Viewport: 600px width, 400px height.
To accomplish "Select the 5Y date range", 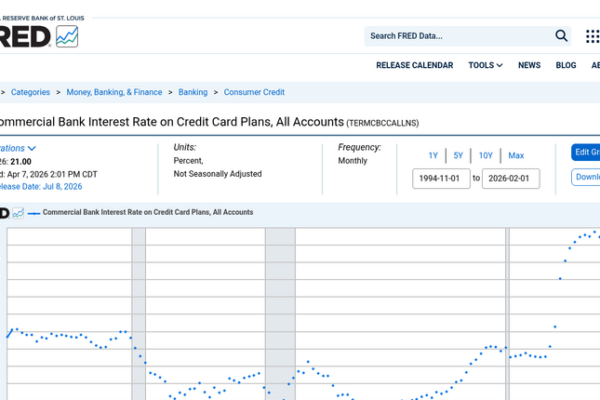I will 458,155.
